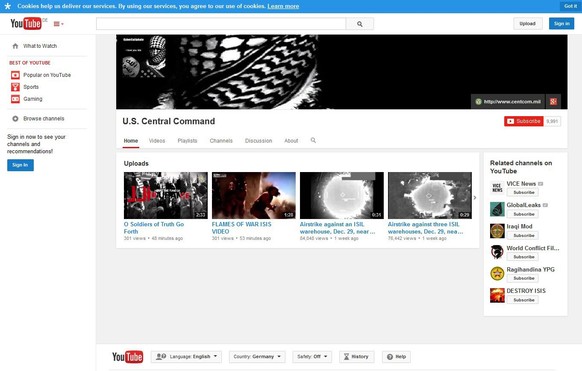
Task: Click Airstrike against an ISIL warehouse title
Action: point(337,228)
